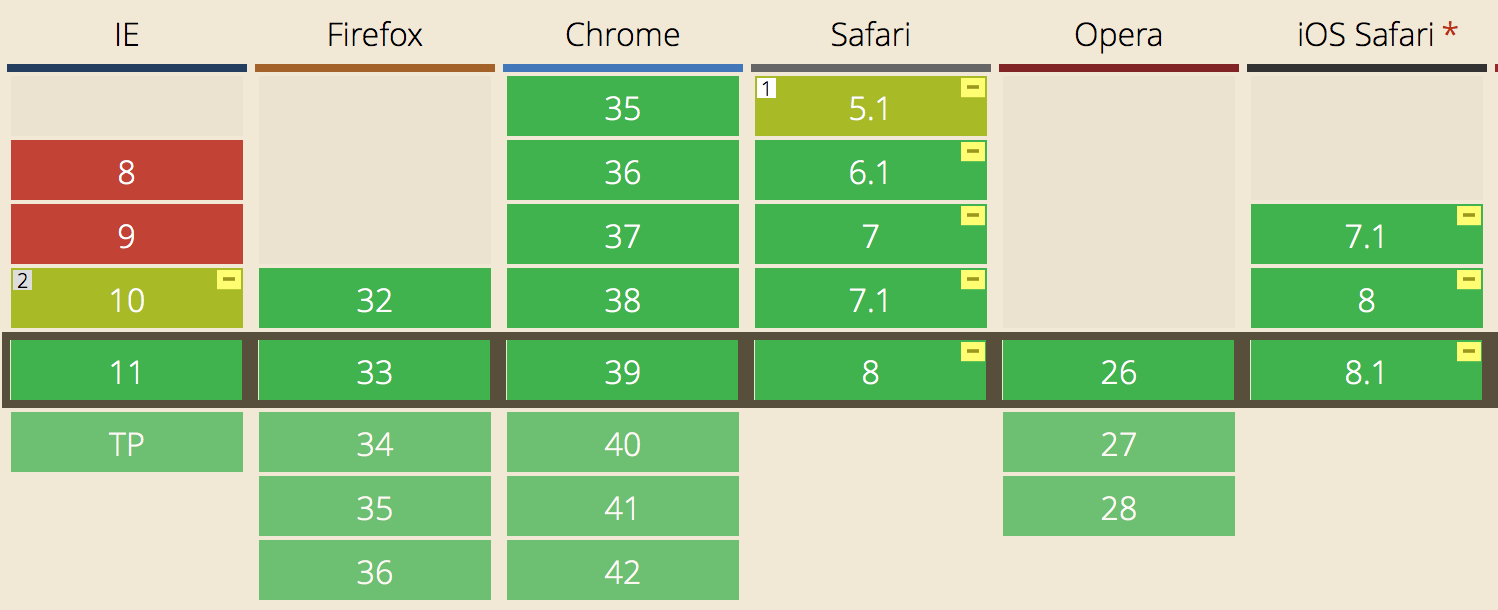Click the prefix marker on Safari 8
1498x610 pixels.
point(973,352)
